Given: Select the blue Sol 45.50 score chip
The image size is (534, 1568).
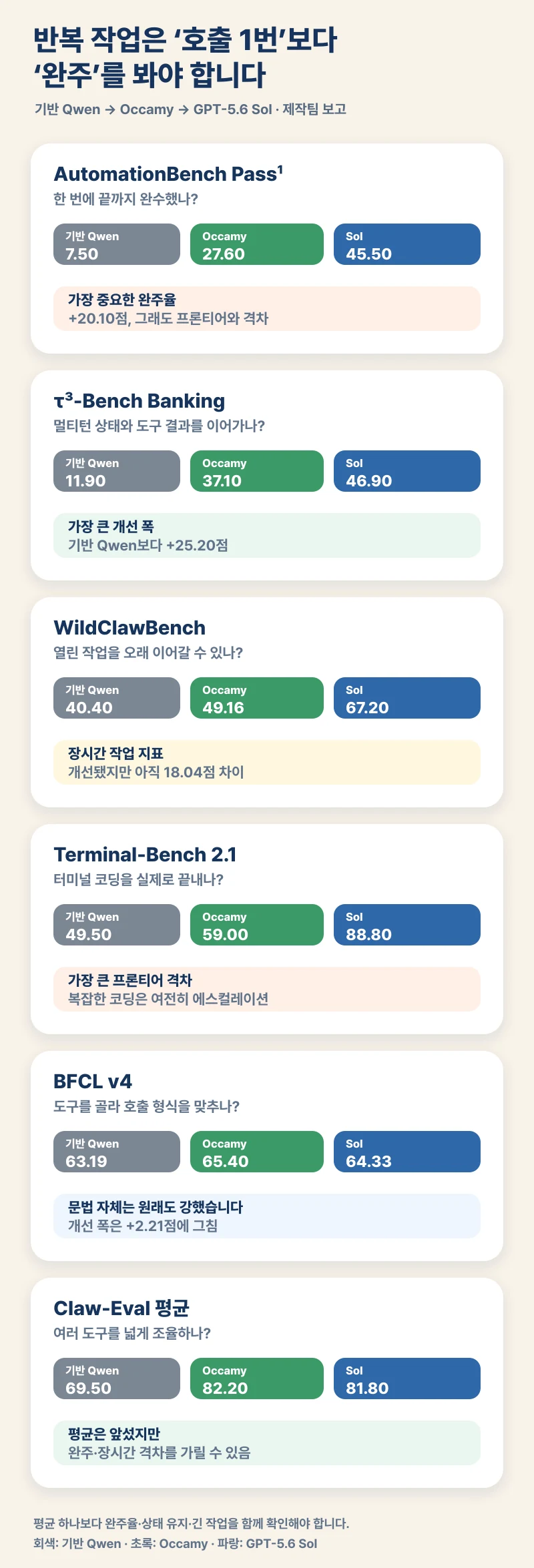Looking at the screenshot, I should (x=407, y=244).
